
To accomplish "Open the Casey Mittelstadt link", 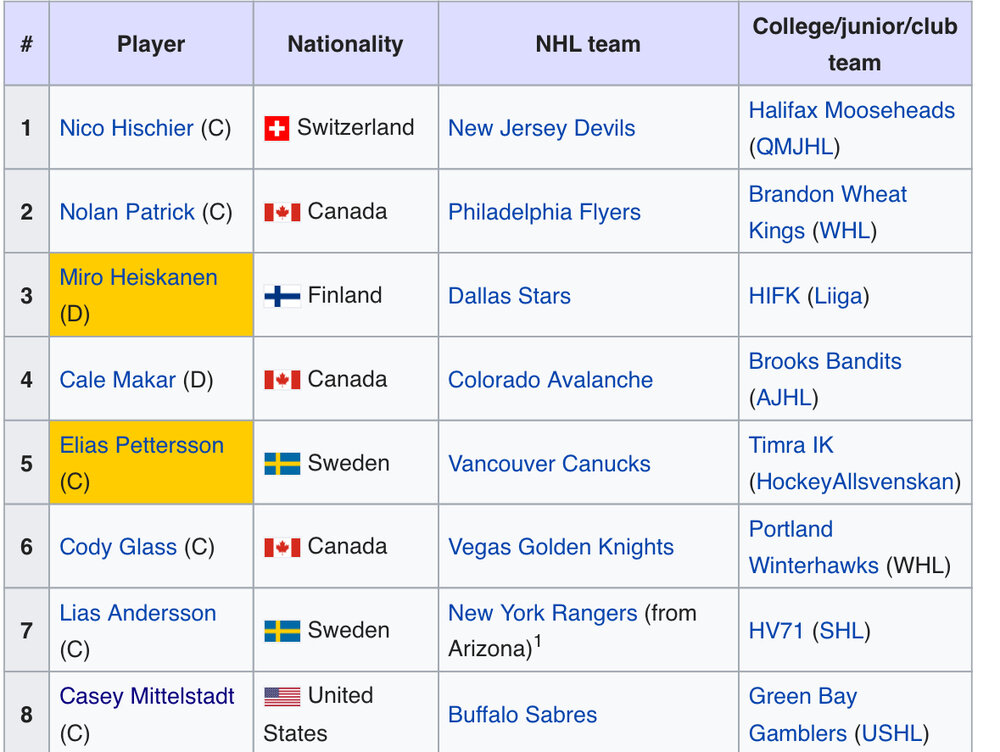I will (147, 696).
